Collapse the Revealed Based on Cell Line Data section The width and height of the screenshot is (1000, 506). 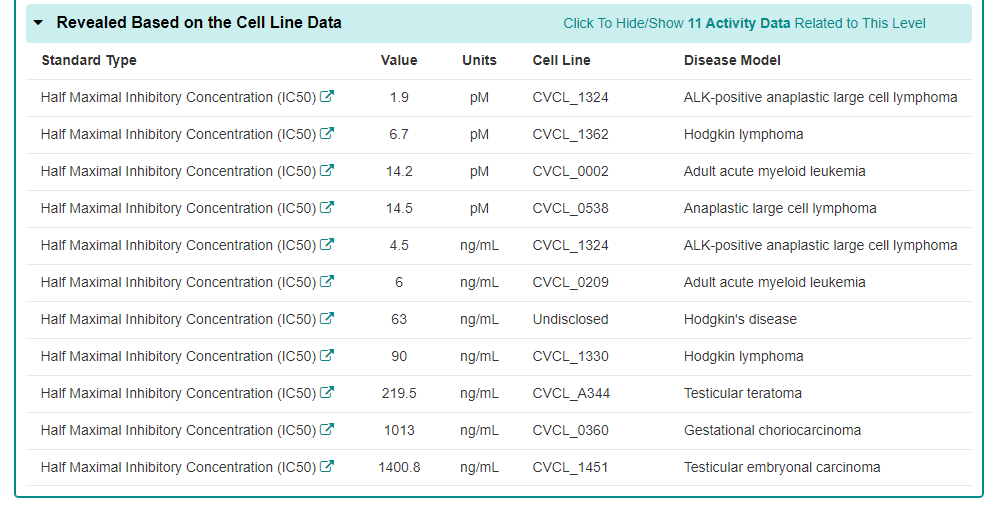click(x=38, y=22)
